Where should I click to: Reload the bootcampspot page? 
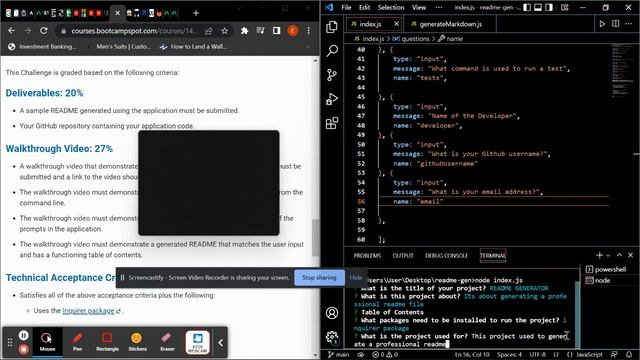tap(44, 31)
